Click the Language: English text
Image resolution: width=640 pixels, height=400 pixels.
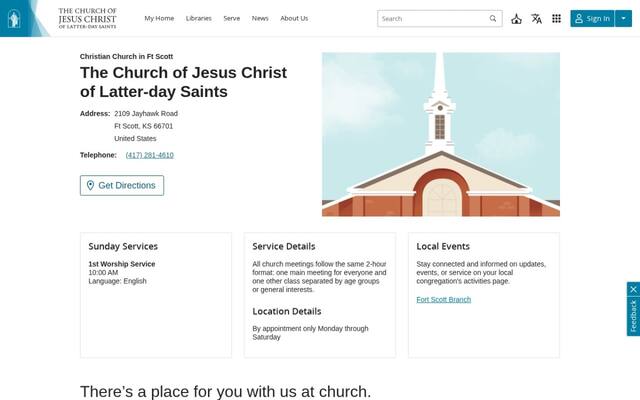[x=118, y=281]
